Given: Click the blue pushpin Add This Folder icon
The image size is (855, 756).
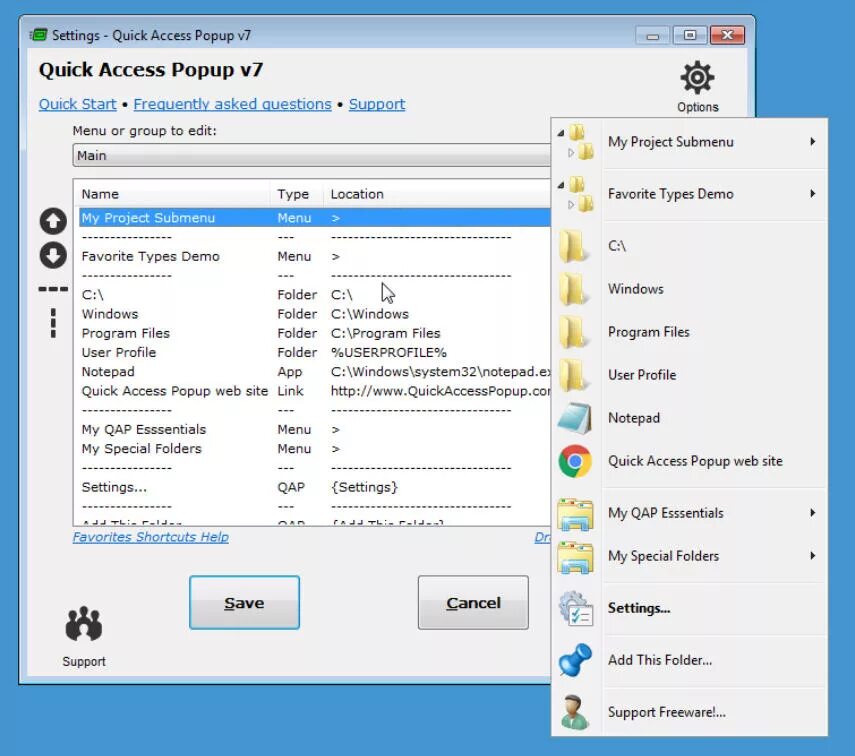Looking at the screenshot, I should [575, 660].
